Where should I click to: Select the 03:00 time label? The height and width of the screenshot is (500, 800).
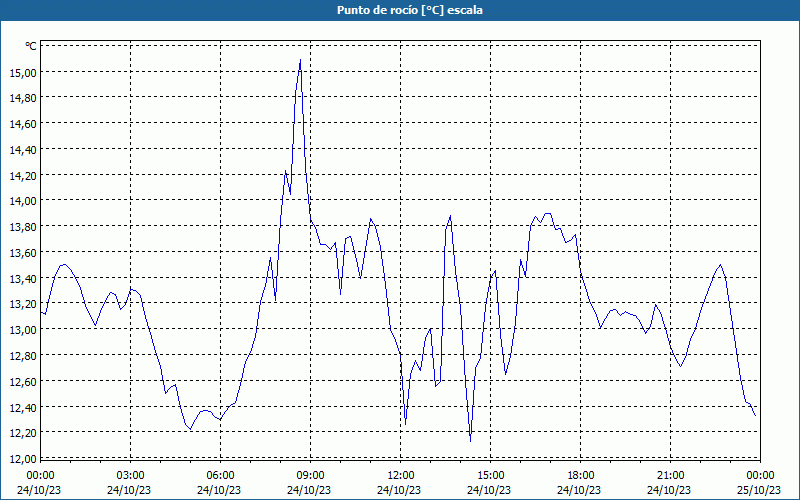coord(131,476)
